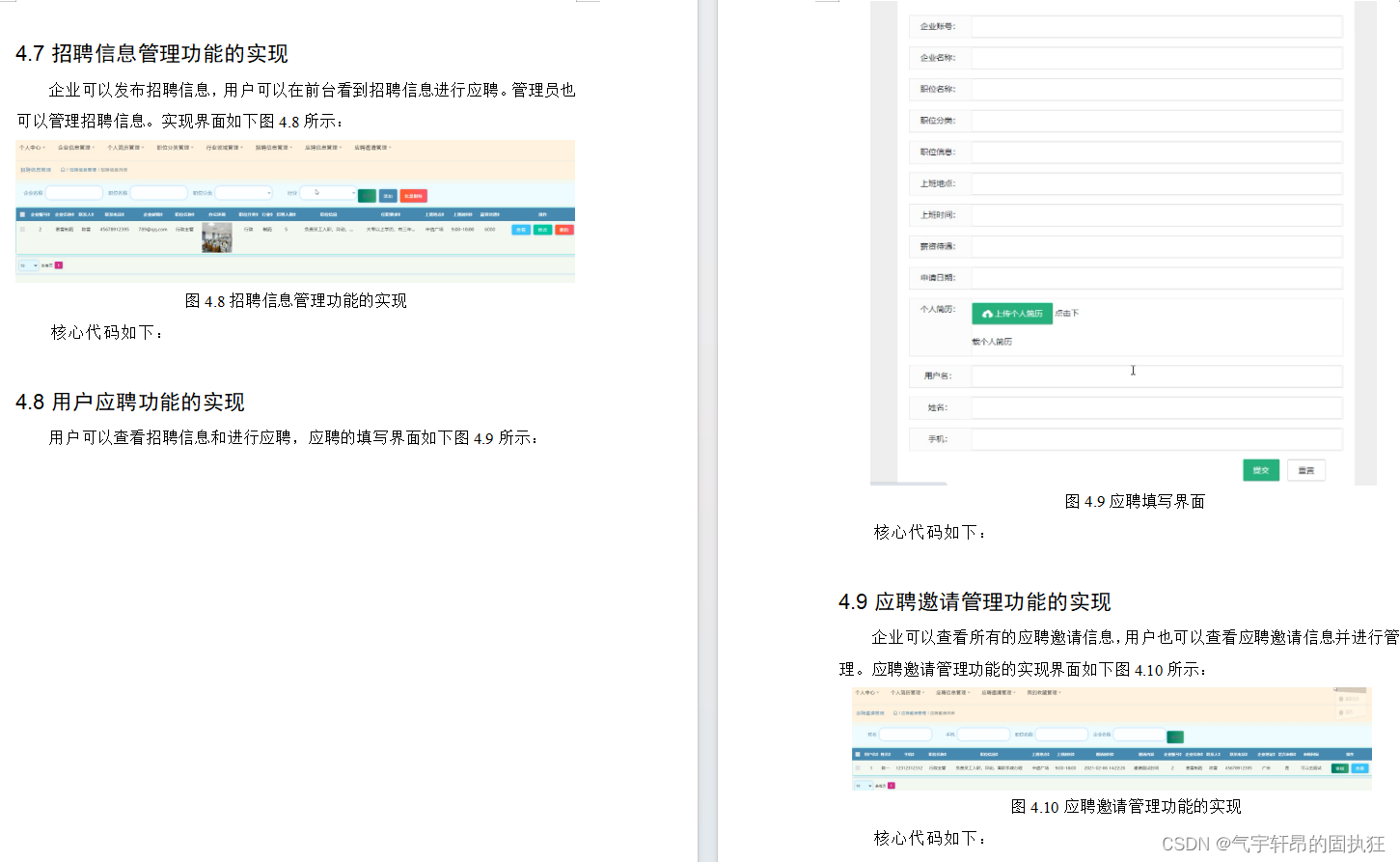Click 职位名称 search box in figure 4.8
1400x862 pixels.
click(158, 193)
